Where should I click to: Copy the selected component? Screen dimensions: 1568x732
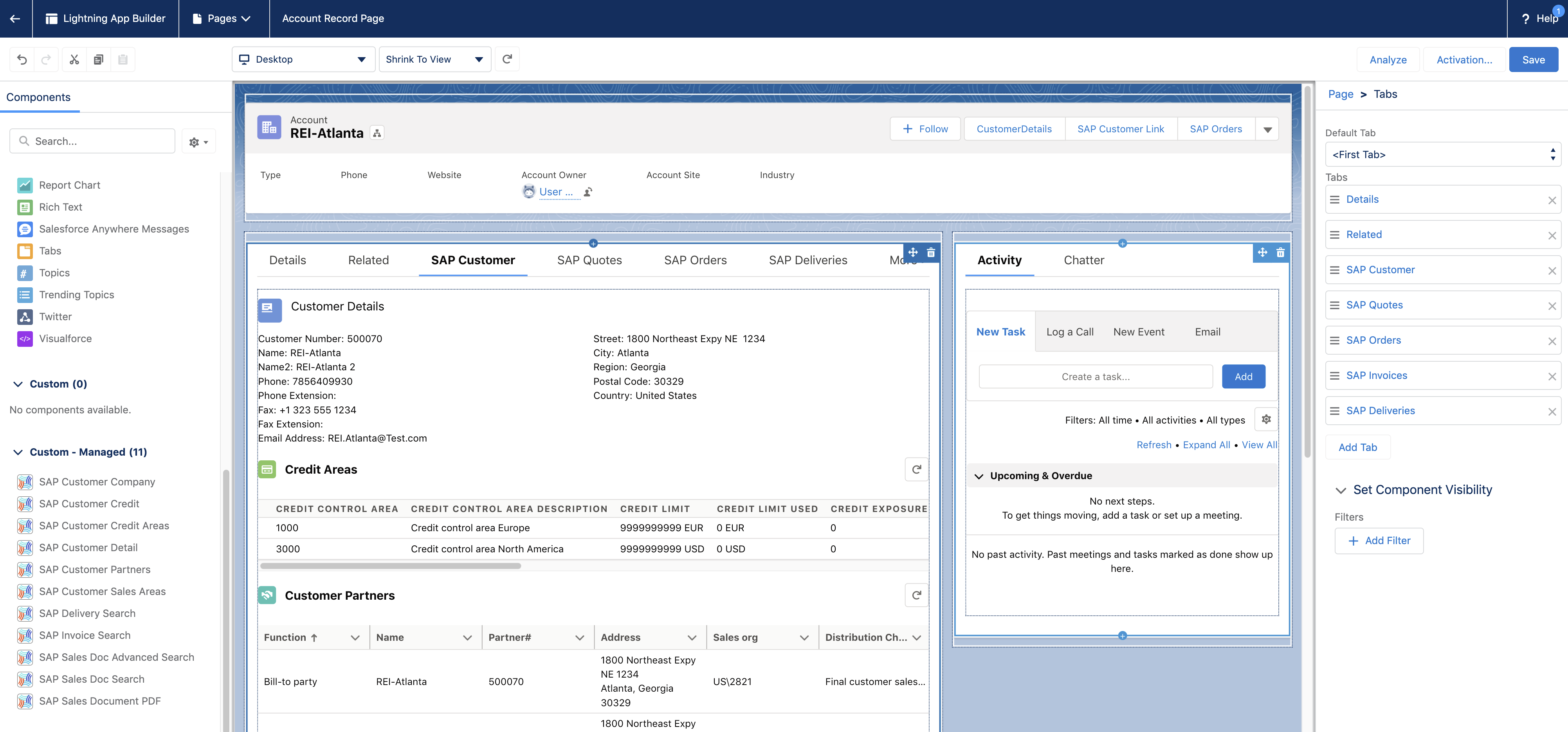pyautogui.click(x=99, y=59)
